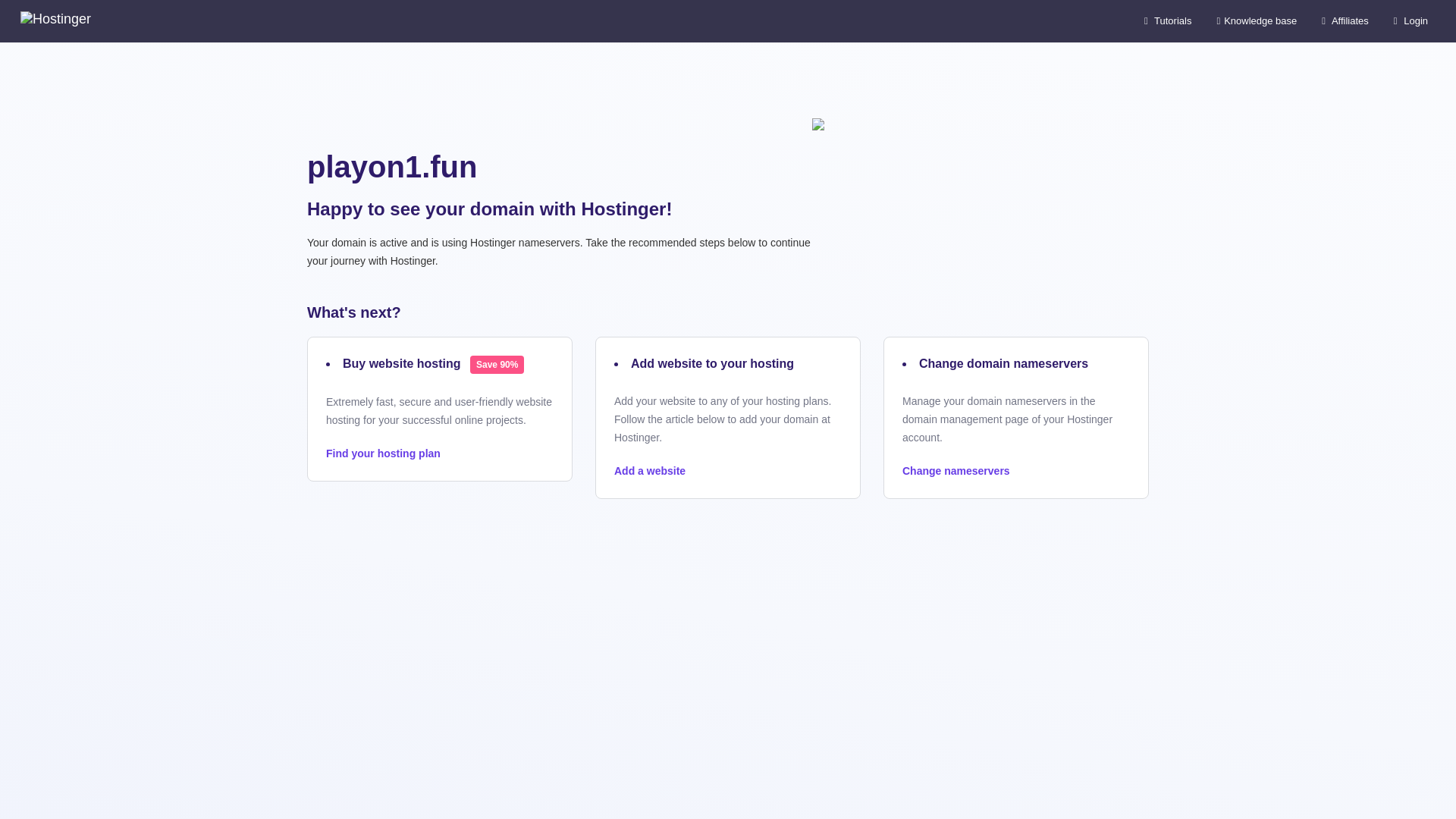Click 'Add your website to any' description
This screenshot has height=819, width=1456.
[723, 419]
